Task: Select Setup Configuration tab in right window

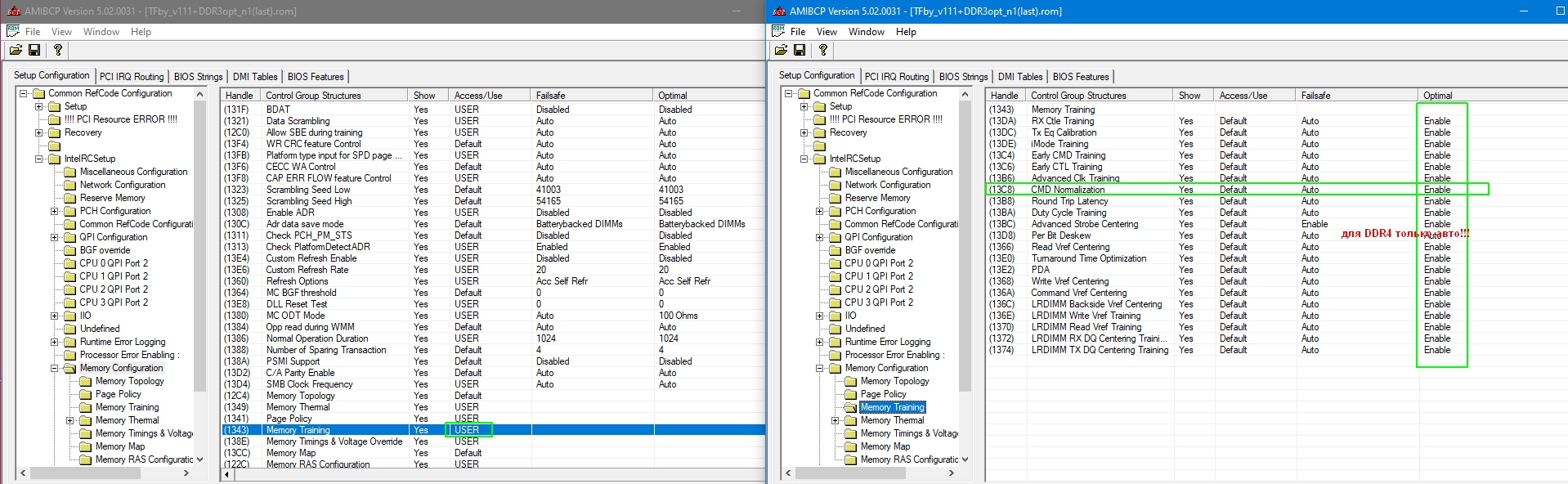Action: click(x=817, y=75)
